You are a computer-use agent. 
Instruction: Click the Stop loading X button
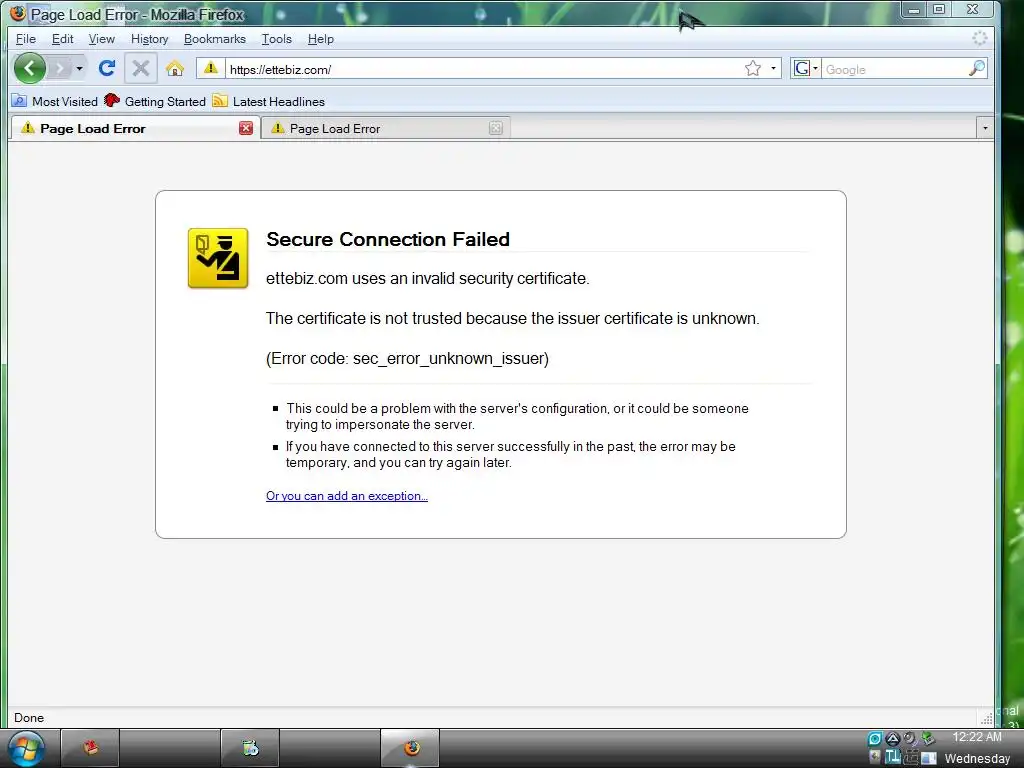pos(140,68)
